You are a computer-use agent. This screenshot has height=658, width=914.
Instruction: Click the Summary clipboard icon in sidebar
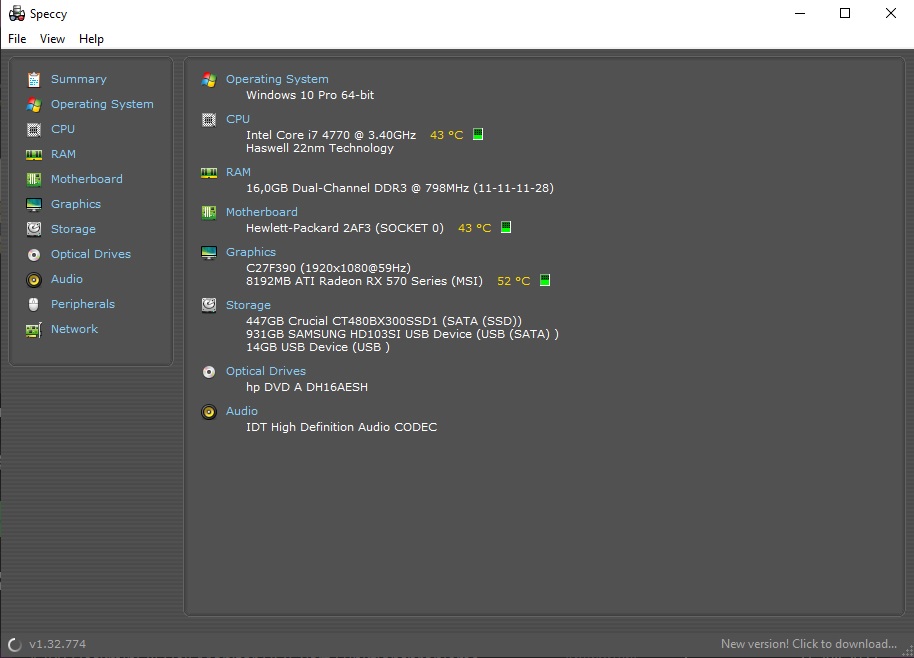pos(34,79)
